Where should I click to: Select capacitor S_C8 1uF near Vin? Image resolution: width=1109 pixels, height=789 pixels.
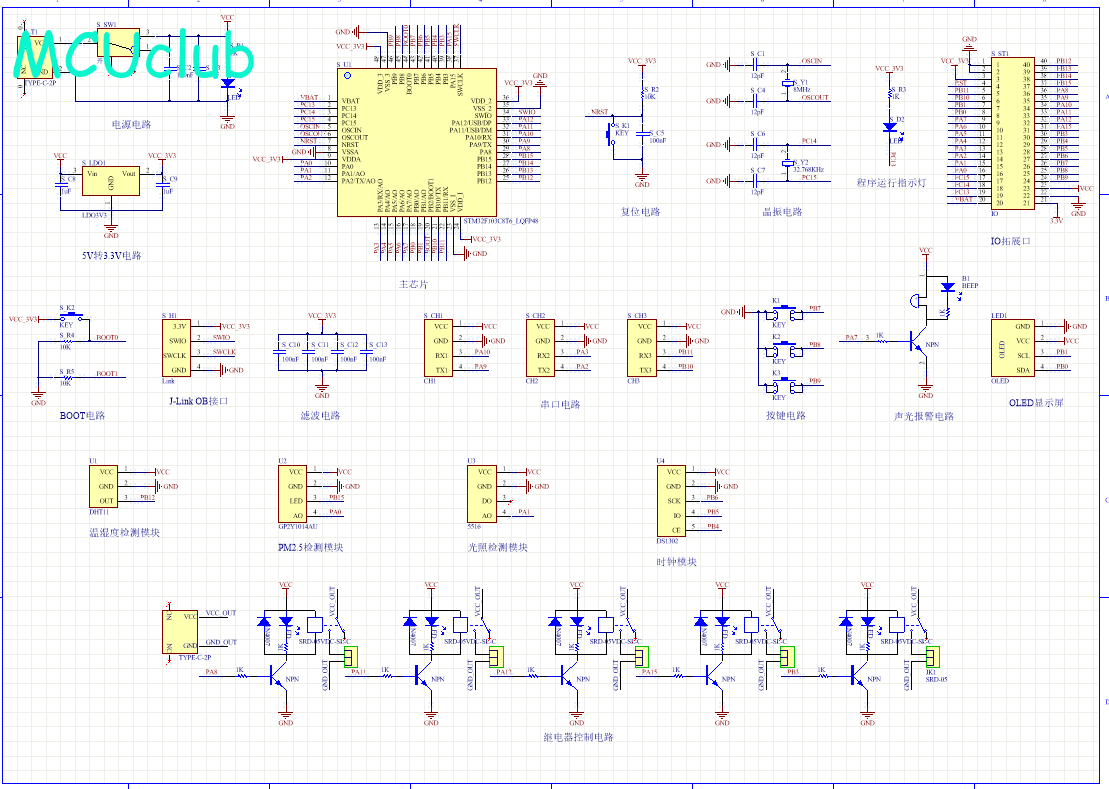click(x=60, y=185)
